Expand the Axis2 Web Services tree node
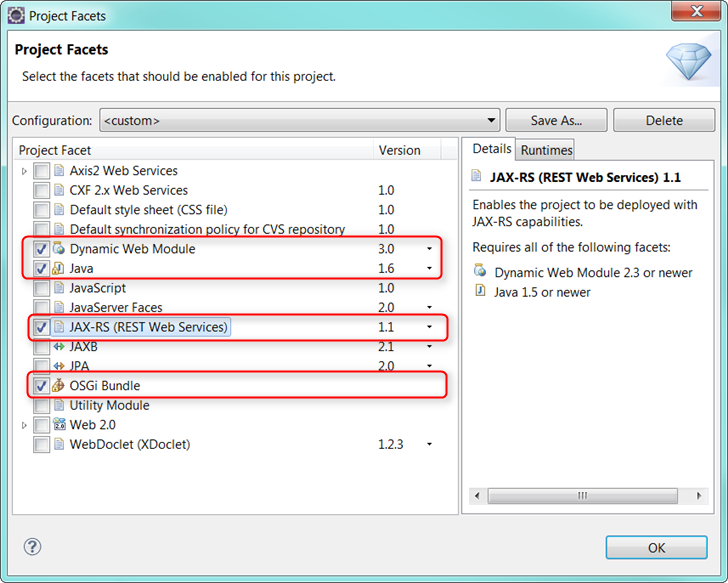728x583 pixels. coord(25,171)
